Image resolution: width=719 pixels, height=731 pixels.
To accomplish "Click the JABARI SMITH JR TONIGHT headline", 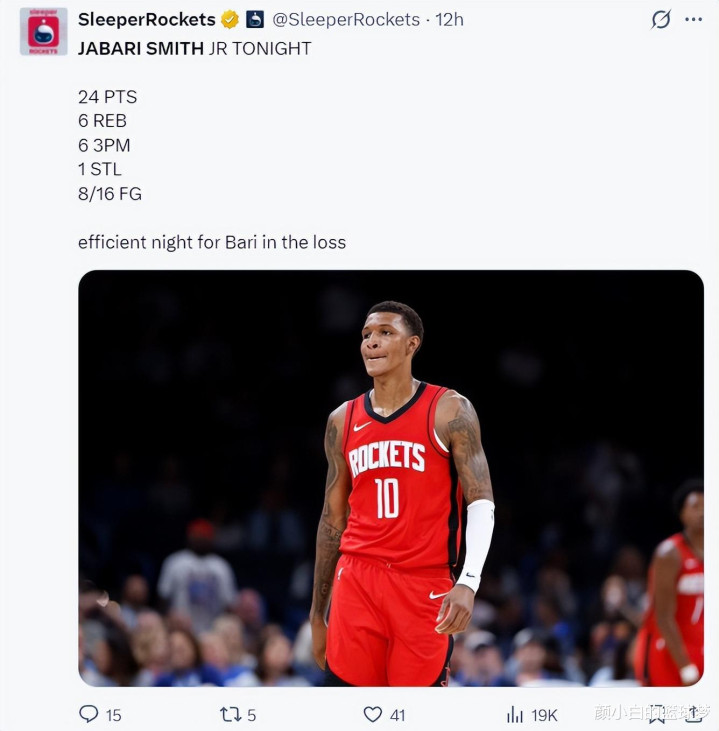I will (194, 48).
